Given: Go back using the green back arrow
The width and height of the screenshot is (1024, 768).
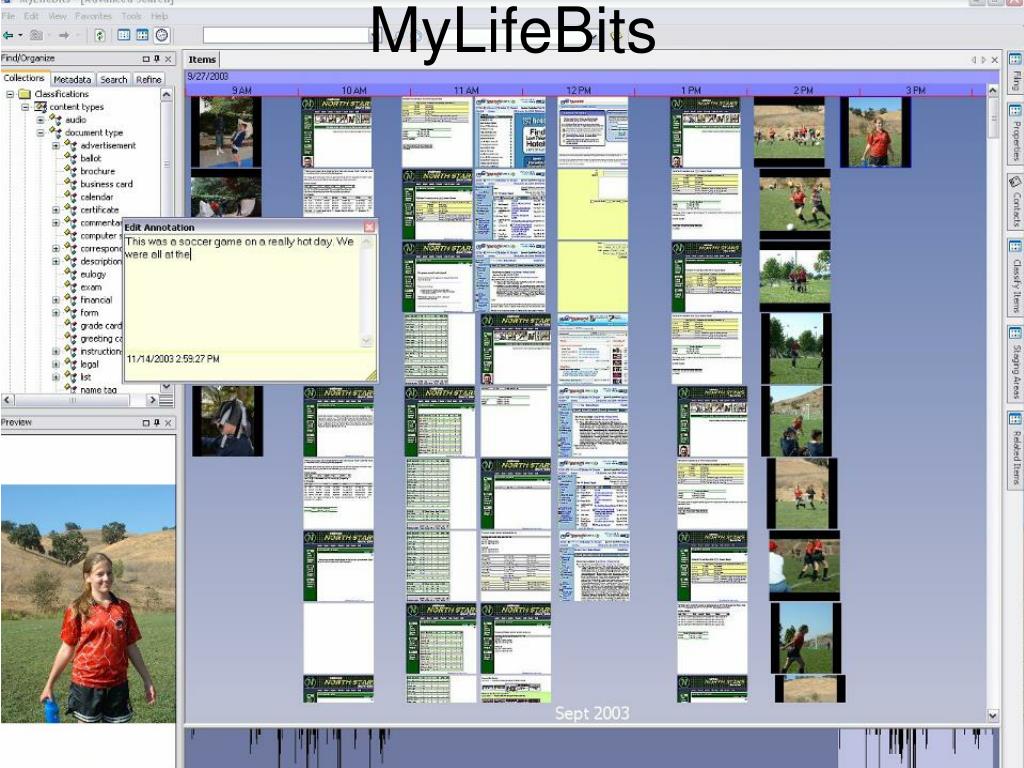Looking at the screenshot, I should 8,35.
